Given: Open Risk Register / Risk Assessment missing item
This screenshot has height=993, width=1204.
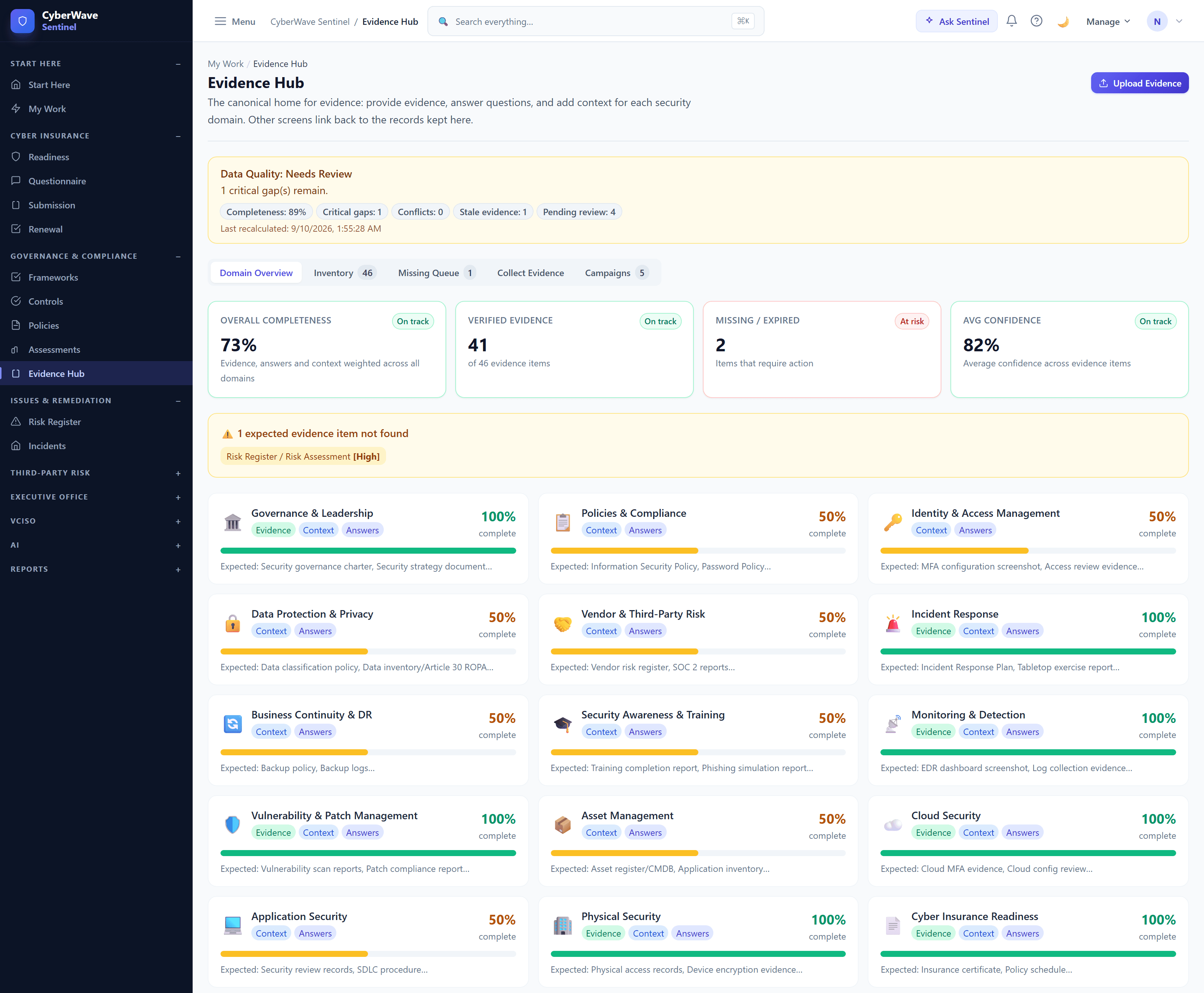Looking at the screenshot, I should [303, 457].
